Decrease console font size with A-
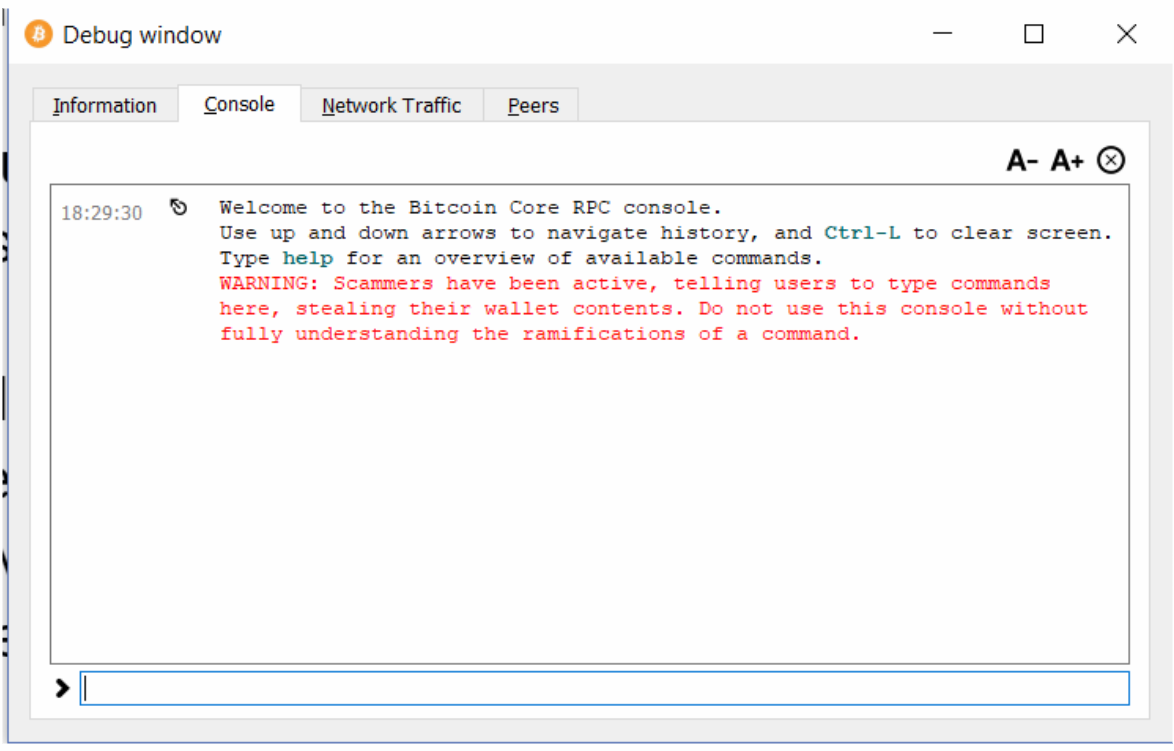The image size is (1174, 751). pyautogui.click(x=1022, y=160)
